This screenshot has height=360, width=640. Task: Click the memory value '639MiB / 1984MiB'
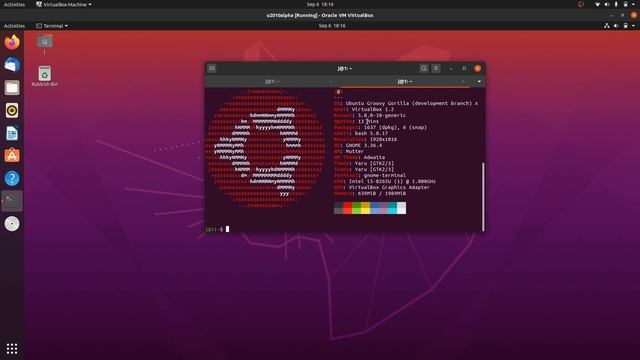point(382,193)
